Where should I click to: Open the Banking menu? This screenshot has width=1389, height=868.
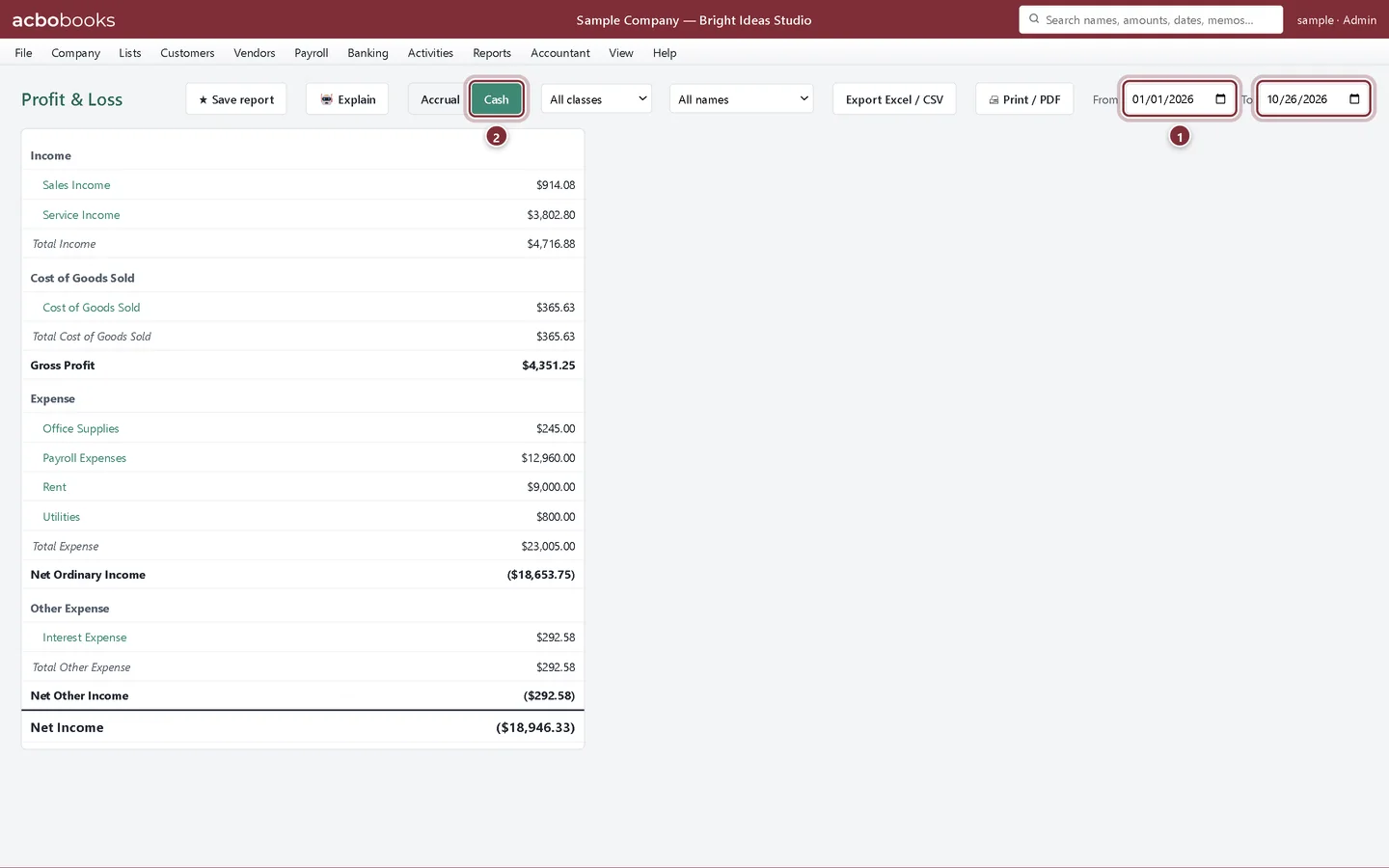point(368,53)
